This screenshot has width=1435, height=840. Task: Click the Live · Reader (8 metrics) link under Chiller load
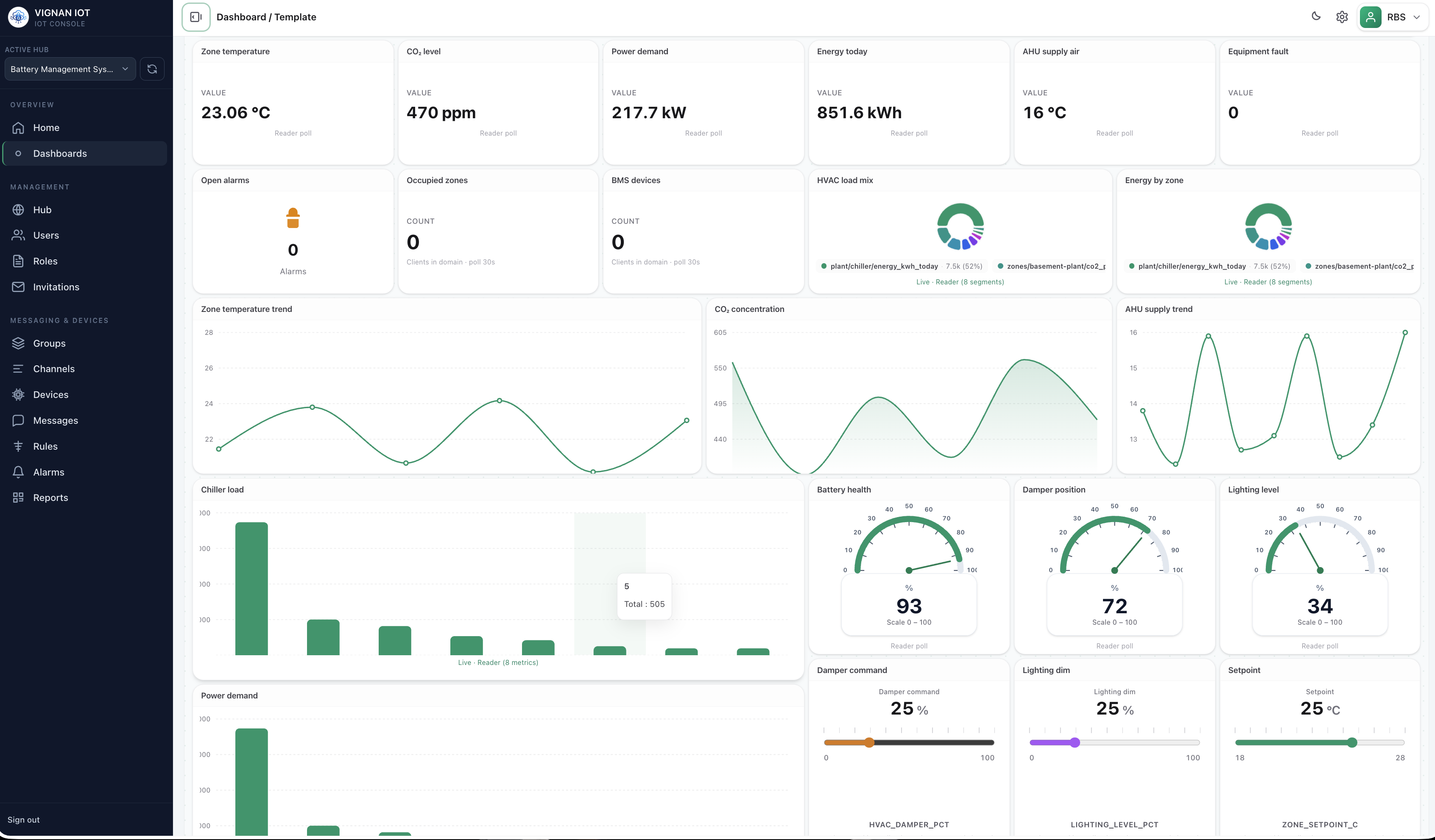pyautogui.click(x=498, y=662)
